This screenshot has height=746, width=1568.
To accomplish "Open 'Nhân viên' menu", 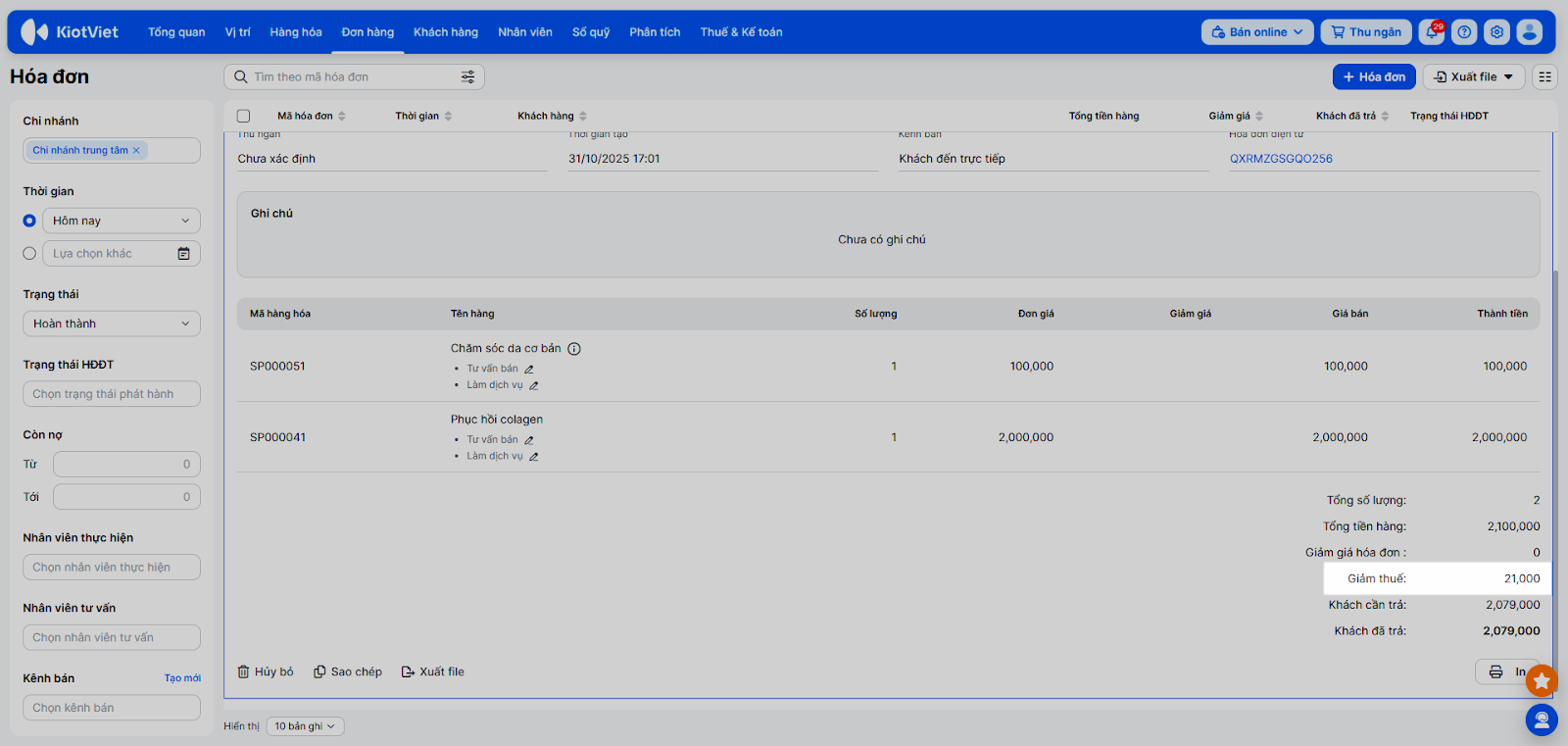I will [x=525, y=32].
